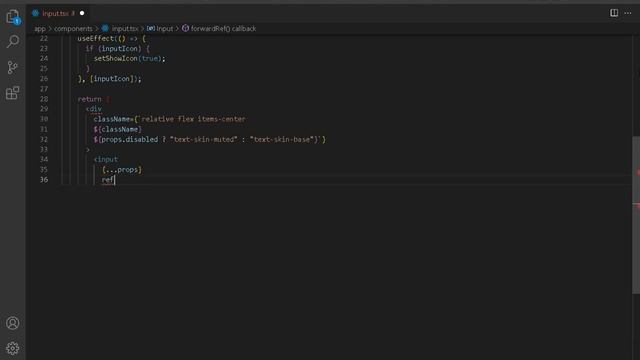
Task: Split the editor to the right
Action: 614,13
